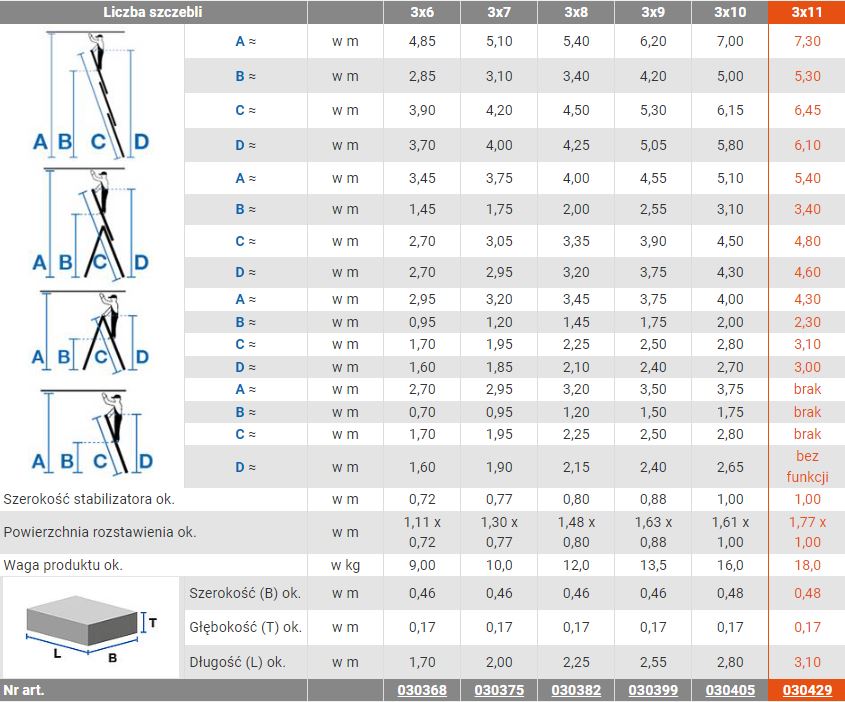845x702 pixels.
Task: Click the freestanding A-frame stepladder diagram
Action: coord(92,332)
